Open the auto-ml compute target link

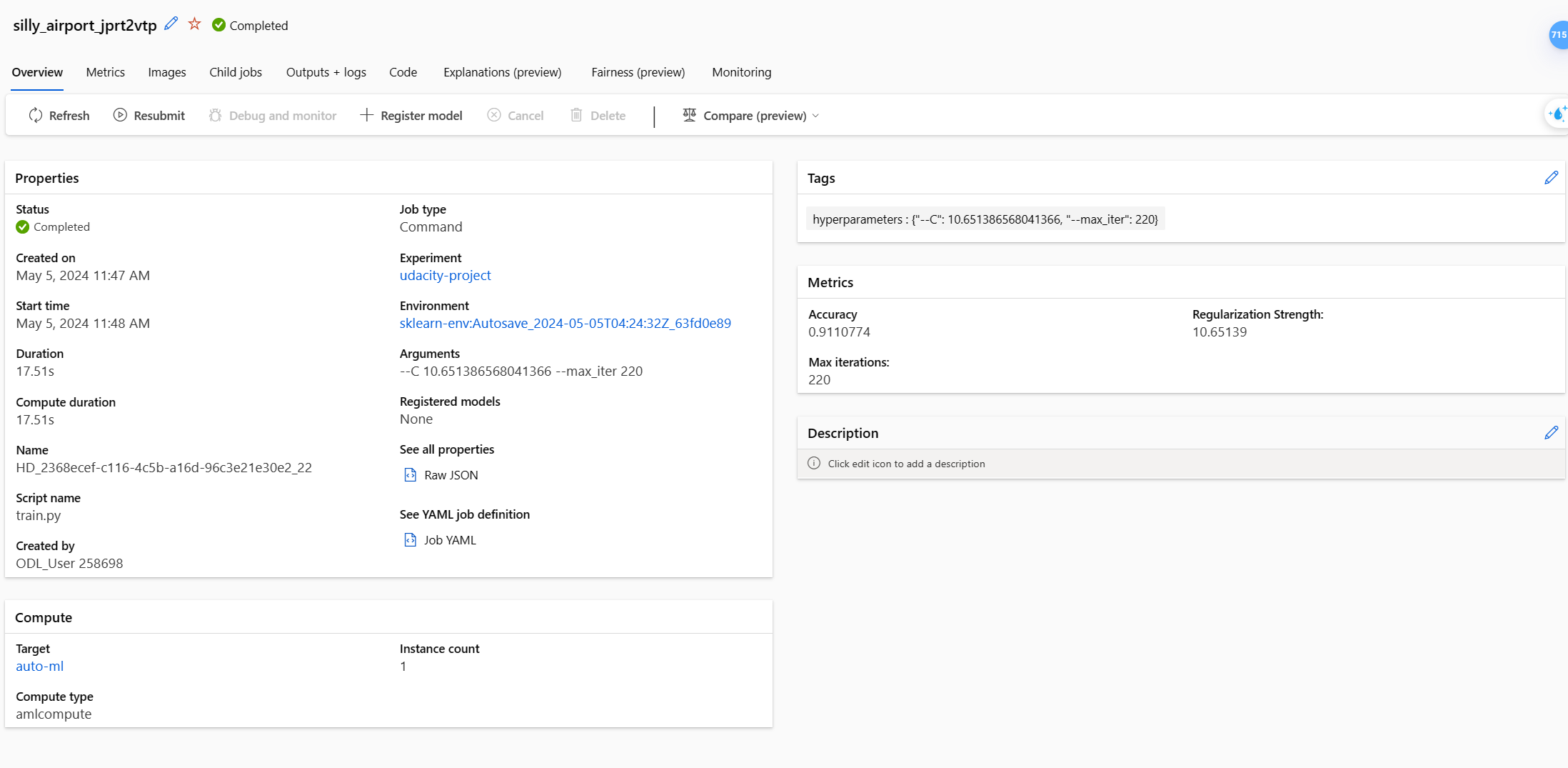40,666
